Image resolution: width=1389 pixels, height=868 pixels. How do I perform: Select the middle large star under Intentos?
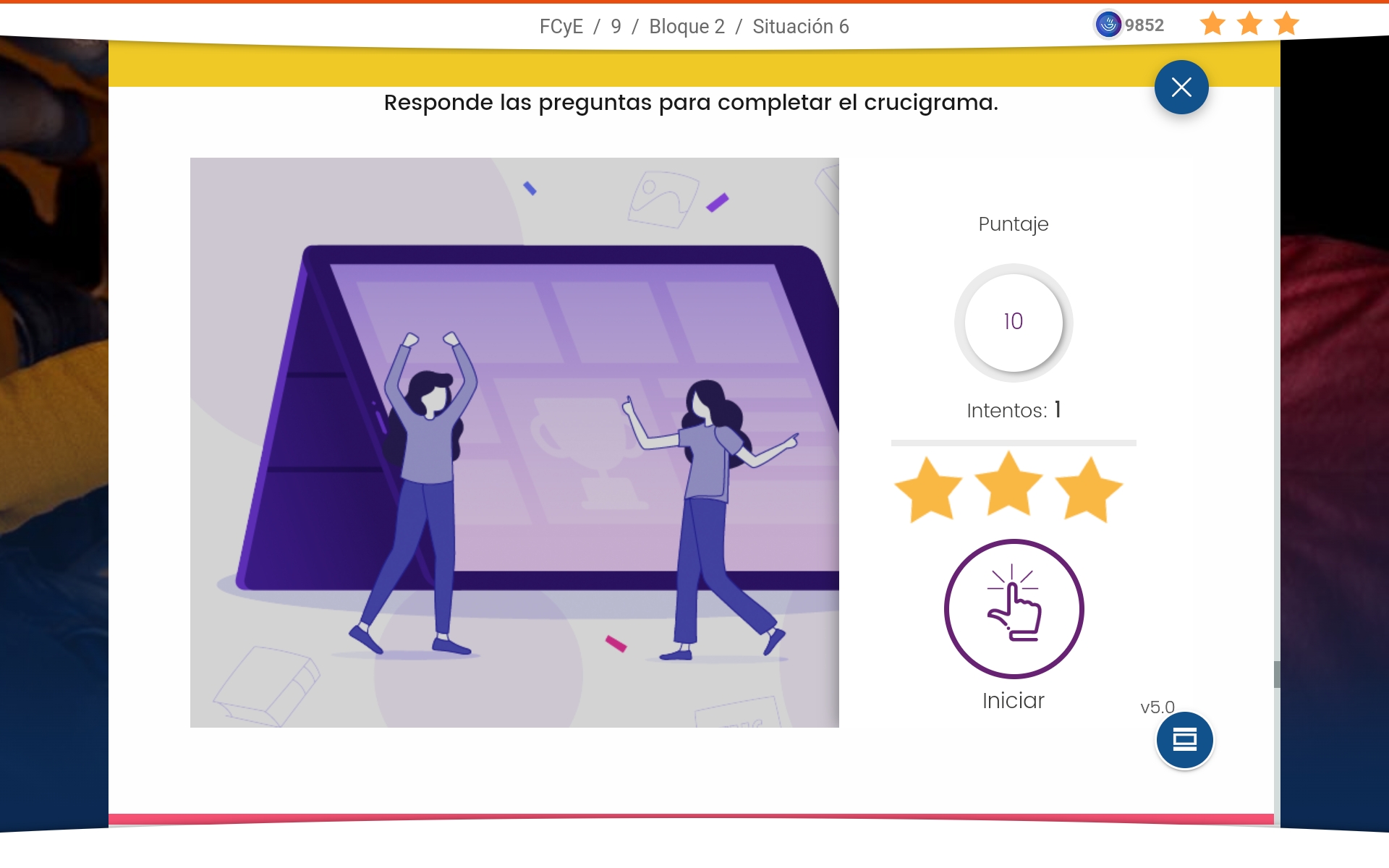click(x=1008, y=485)
